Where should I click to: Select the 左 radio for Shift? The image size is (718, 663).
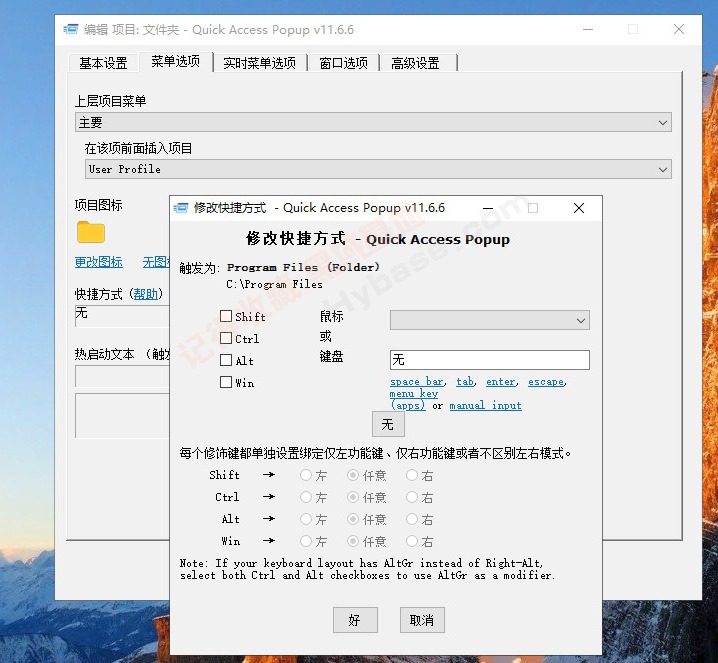305,475
